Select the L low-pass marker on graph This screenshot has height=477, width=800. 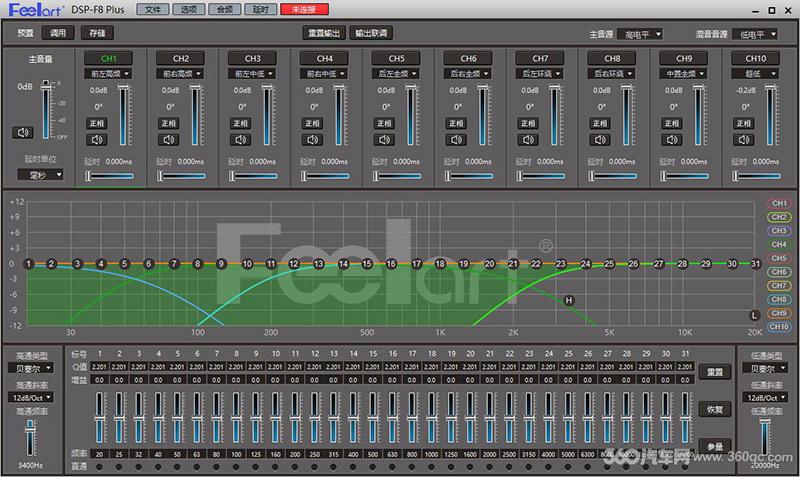[x=755, y=315]
